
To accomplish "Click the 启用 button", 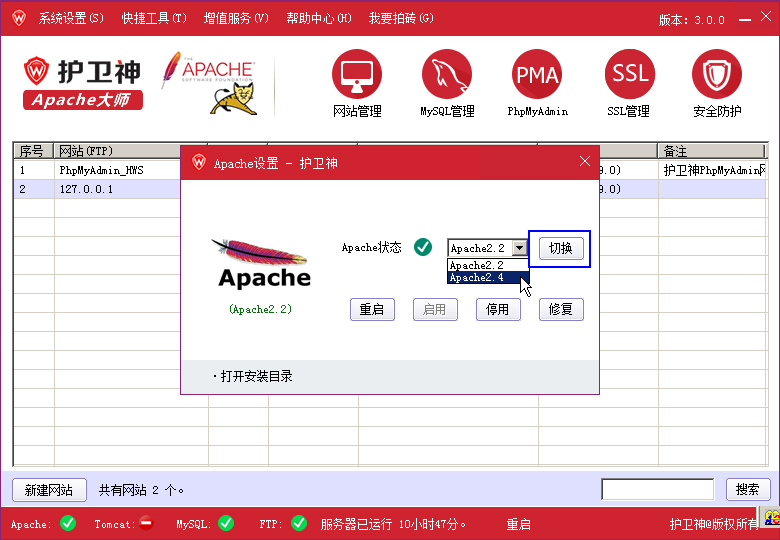I will point(435,309).
